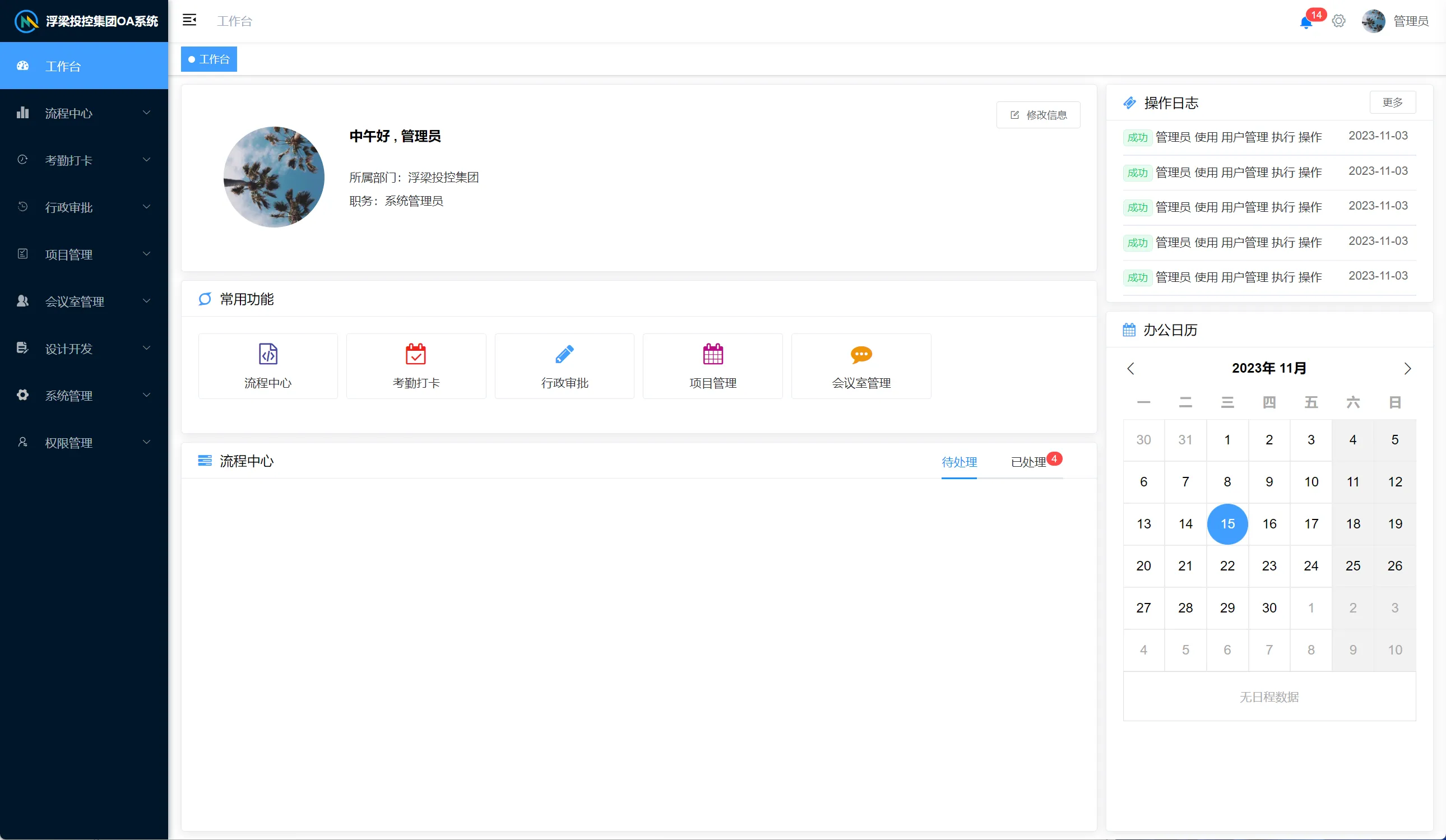The height and width of the screenshot is (840, 1446).
Task: Click the edit icon in 修改信息 button
Action: coord(1014,115)
